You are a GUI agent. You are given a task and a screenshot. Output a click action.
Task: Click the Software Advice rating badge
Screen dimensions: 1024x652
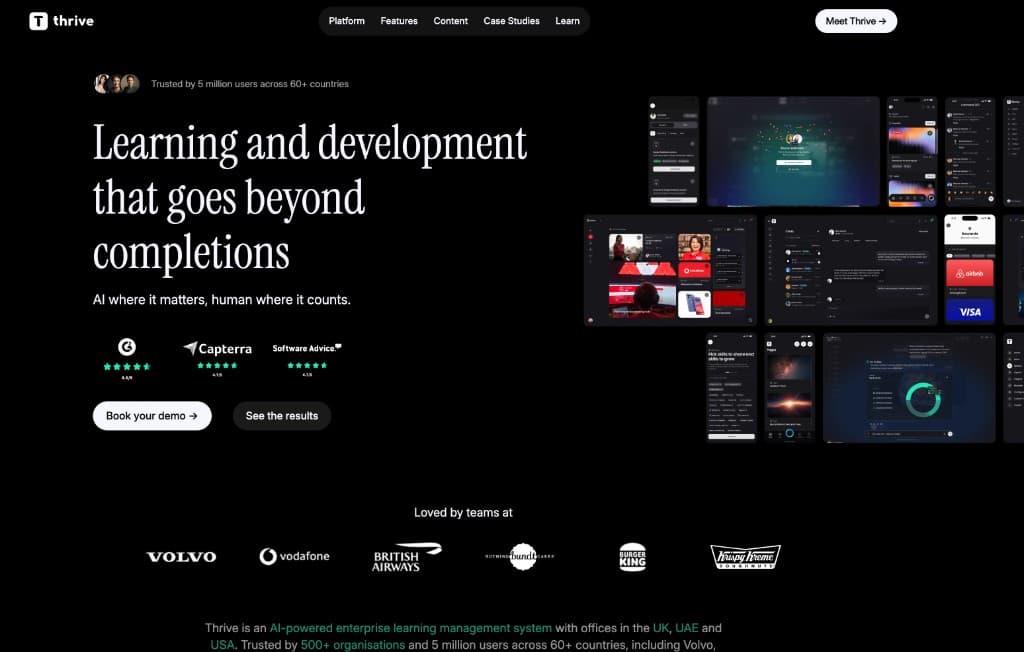(x=307, y=359)
